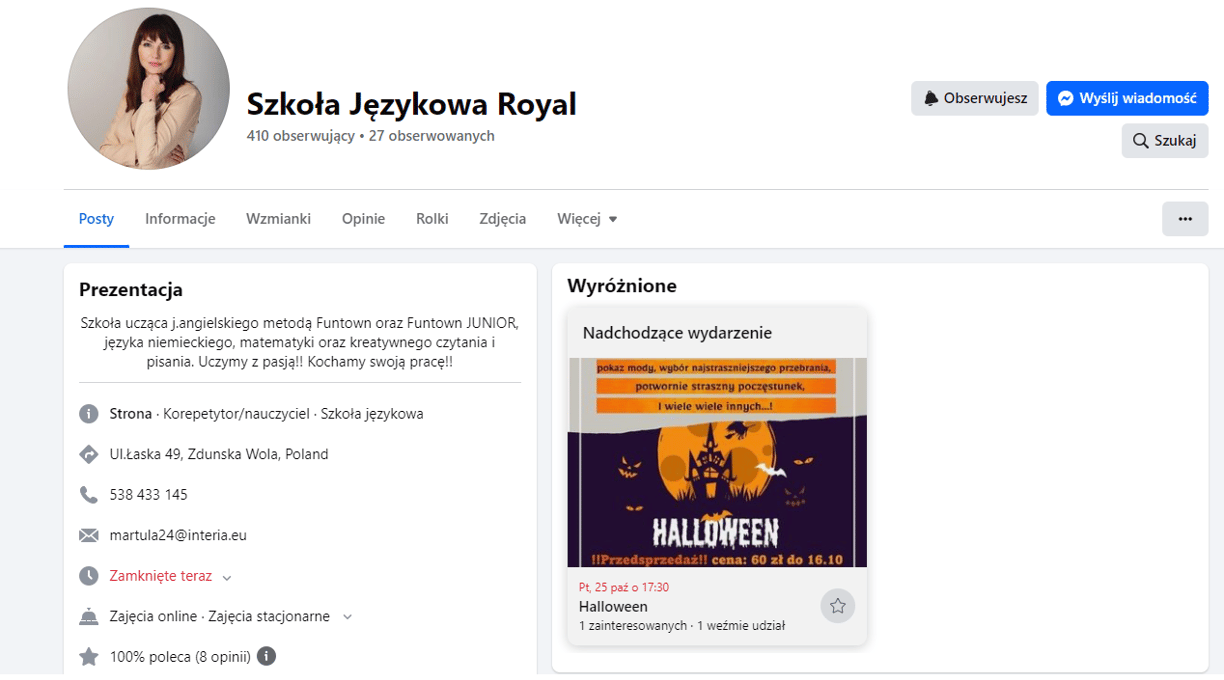View the Zdjęcia tab
The width and height of the screenshot is (1224, 680).
(x=503, y=219)
